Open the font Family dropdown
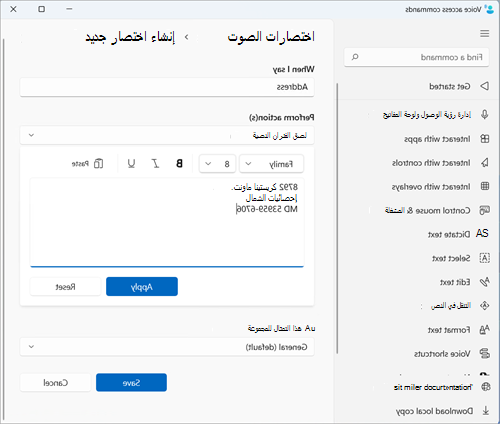 coord(271,164)
